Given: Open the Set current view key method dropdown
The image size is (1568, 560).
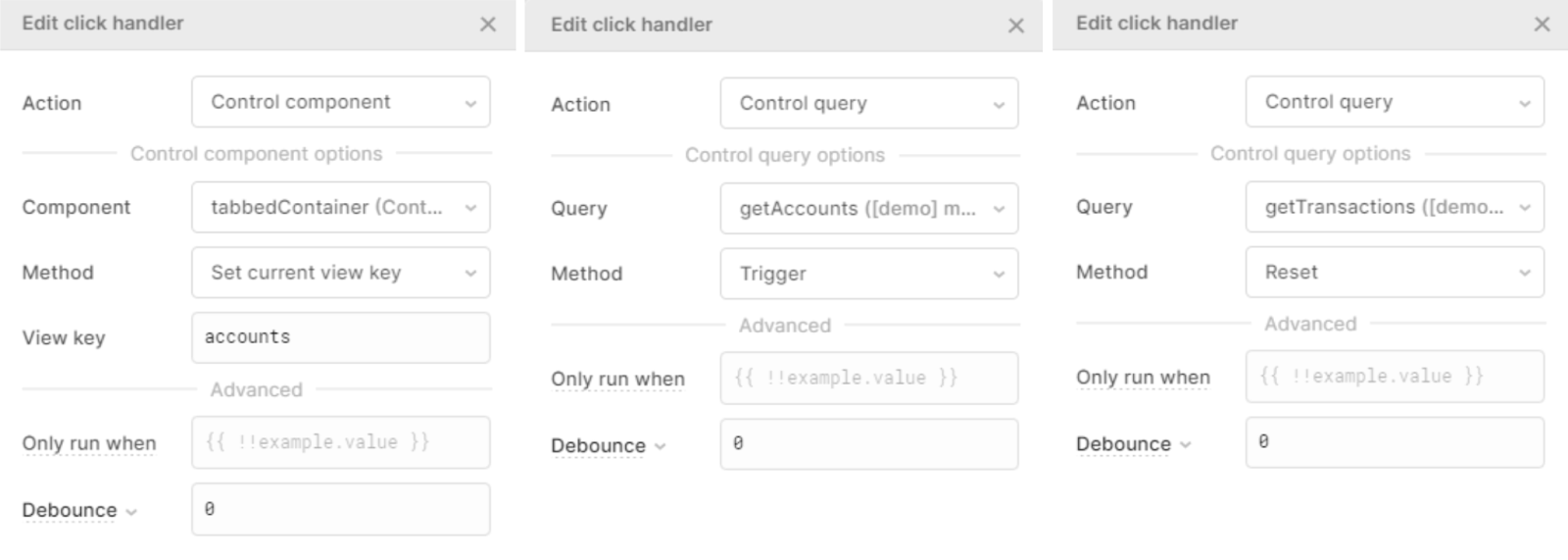Looking at the screenshot, I should 340,273.
